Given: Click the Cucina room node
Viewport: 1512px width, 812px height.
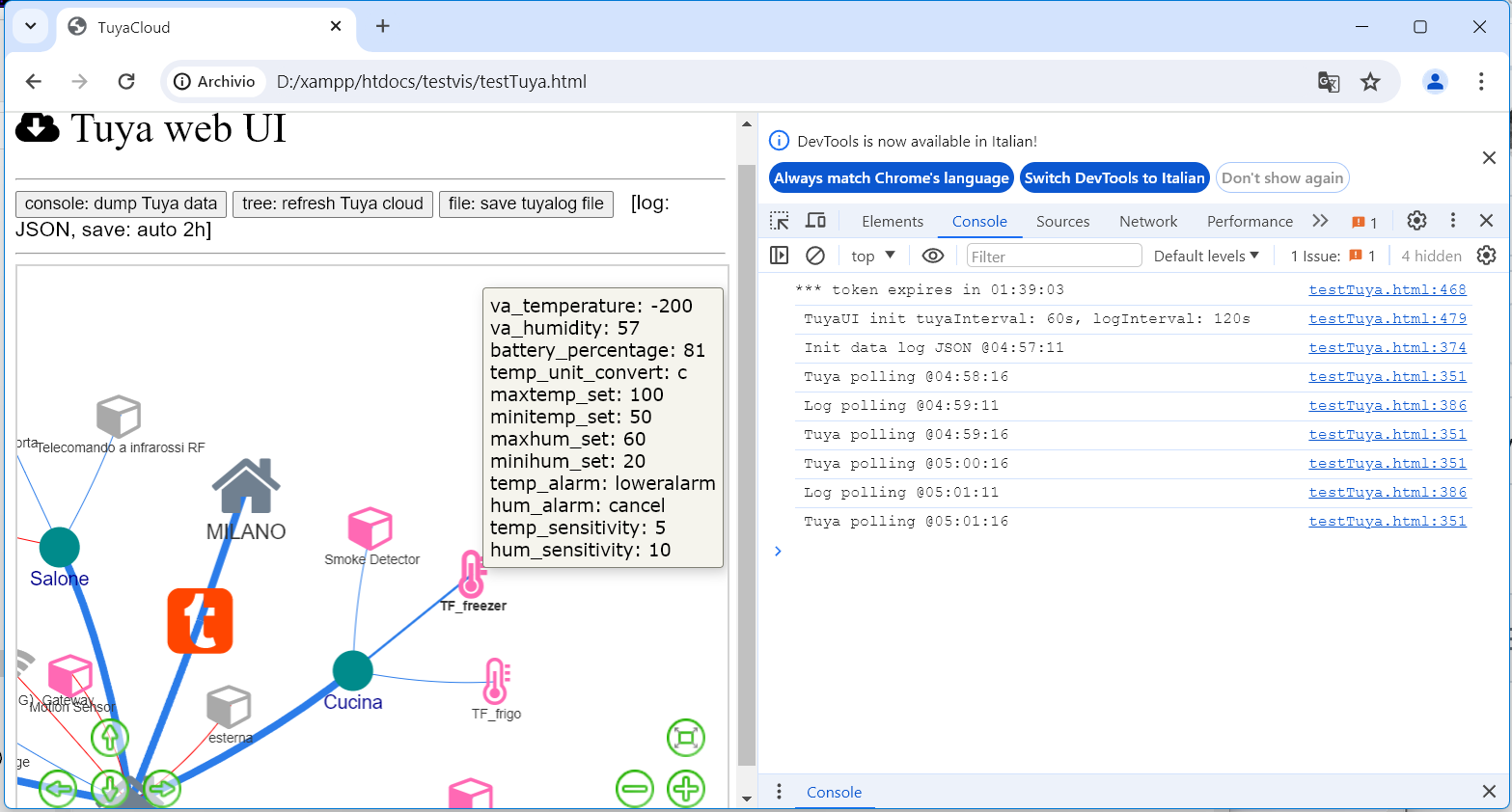Looking at the screenshot, I should [353, 670].
